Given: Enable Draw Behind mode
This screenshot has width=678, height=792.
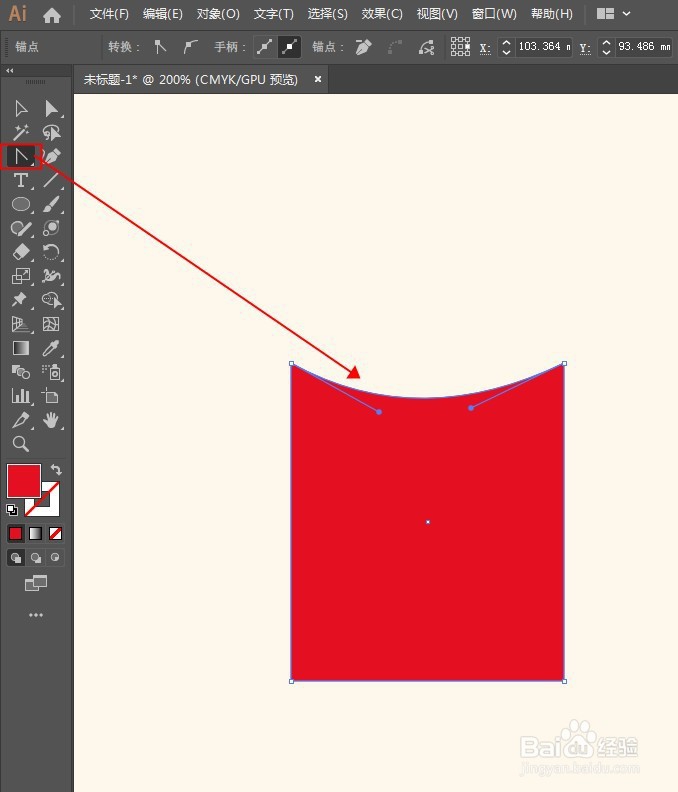Looking at the screenshot, I should [x=36, y=558].
